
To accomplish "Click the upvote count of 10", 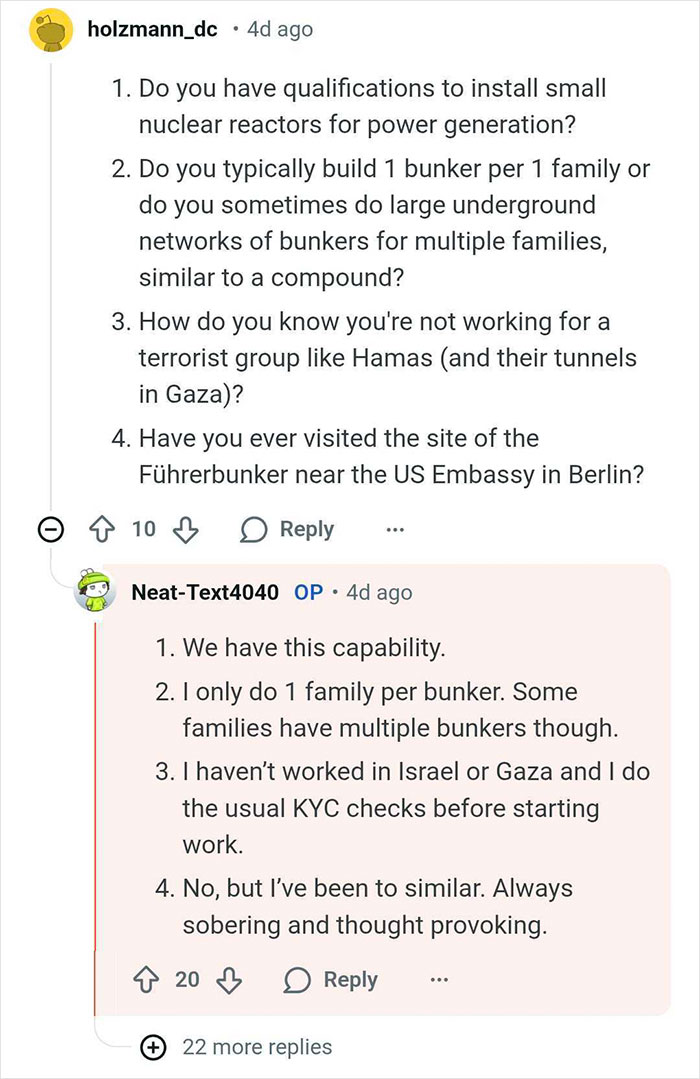I will (x=143, y=529).
